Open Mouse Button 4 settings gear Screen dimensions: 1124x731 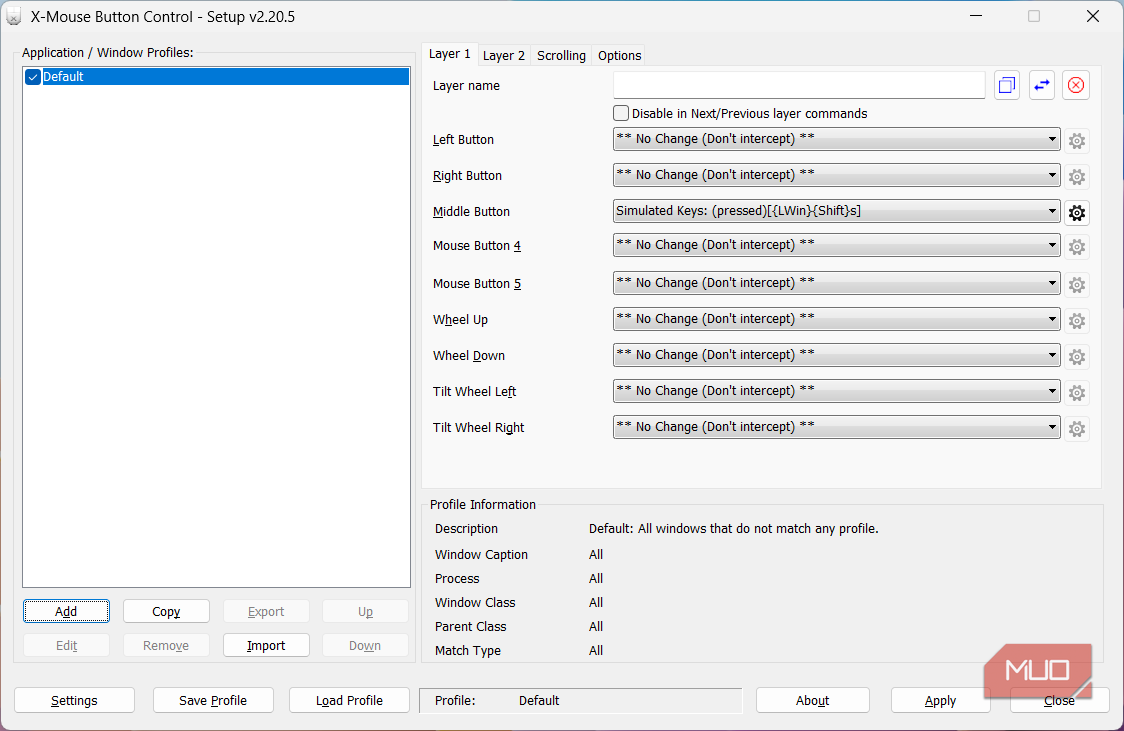[1077, 247]
